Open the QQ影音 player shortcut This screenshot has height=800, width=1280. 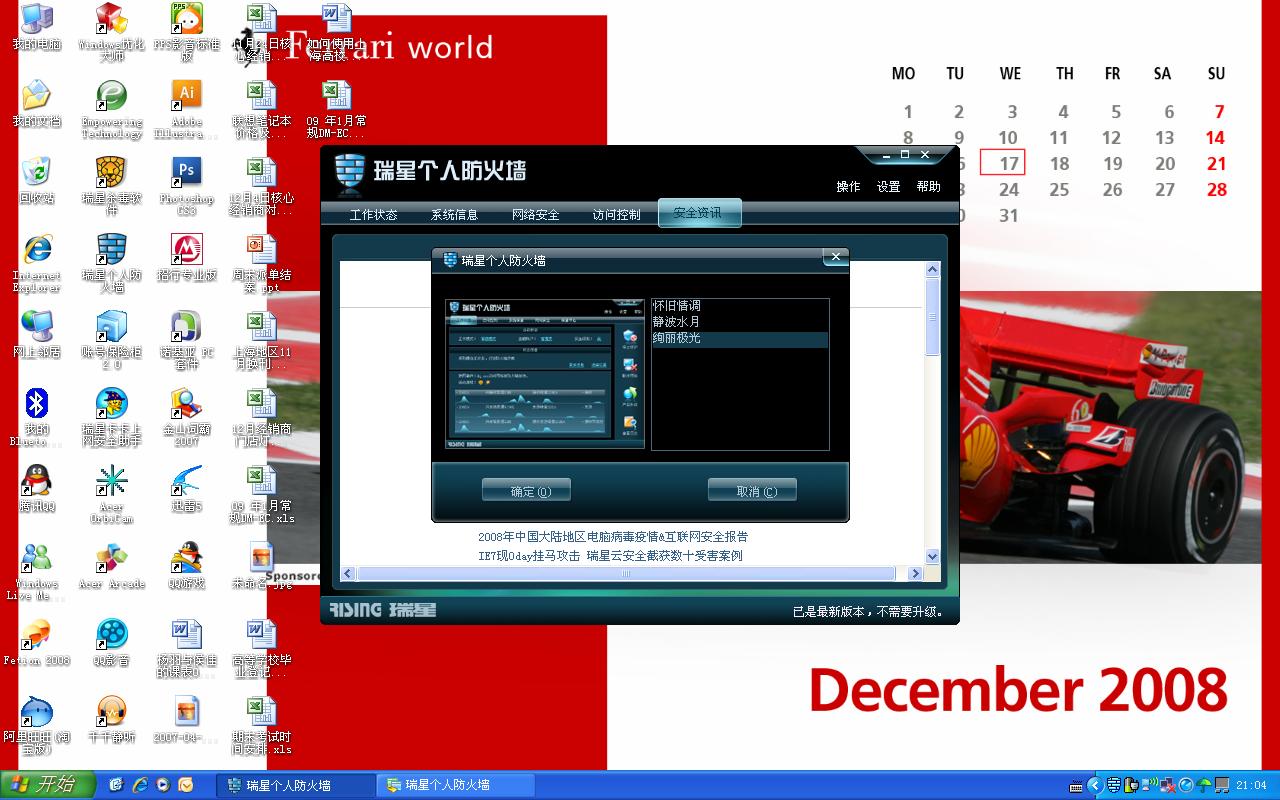(x=111, y=643)
